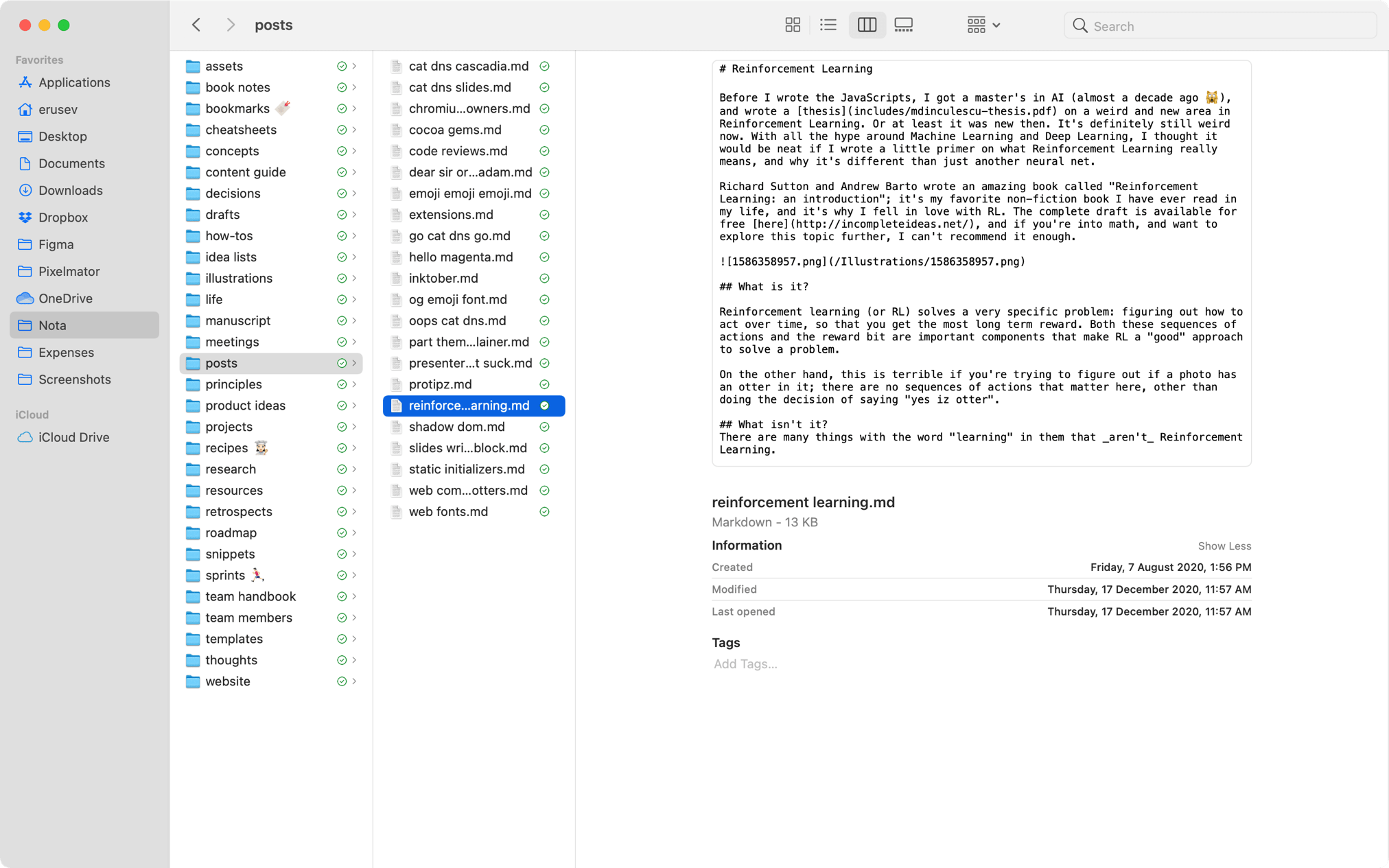The width and height of the screenshot is (1389, 868).
Task: Select the list view icon
Action: pyautogui.click(x=828, y=25)
